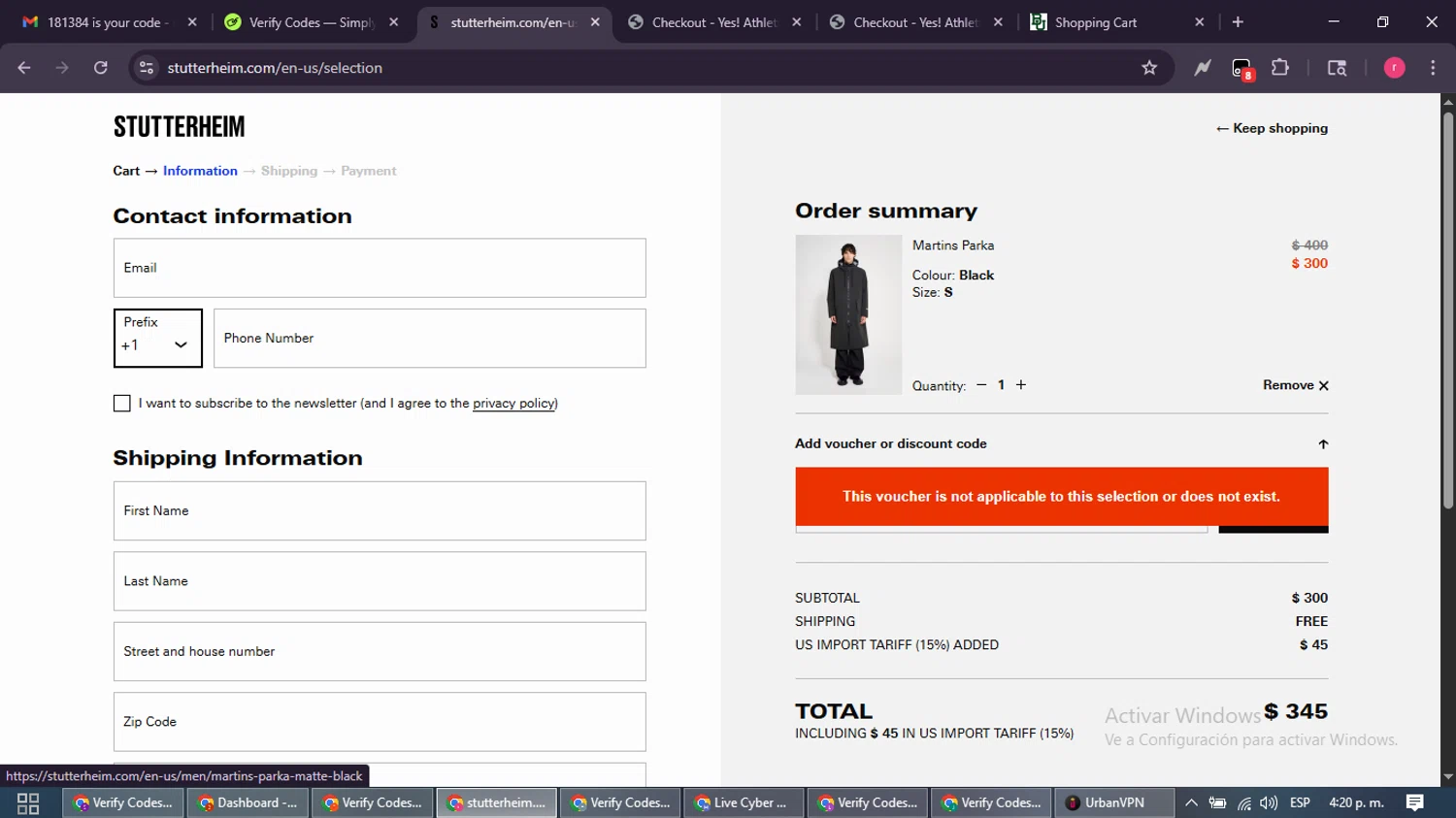Focus the Email input field
Screen dimensions: 1456x818
[x=380, y=268]
